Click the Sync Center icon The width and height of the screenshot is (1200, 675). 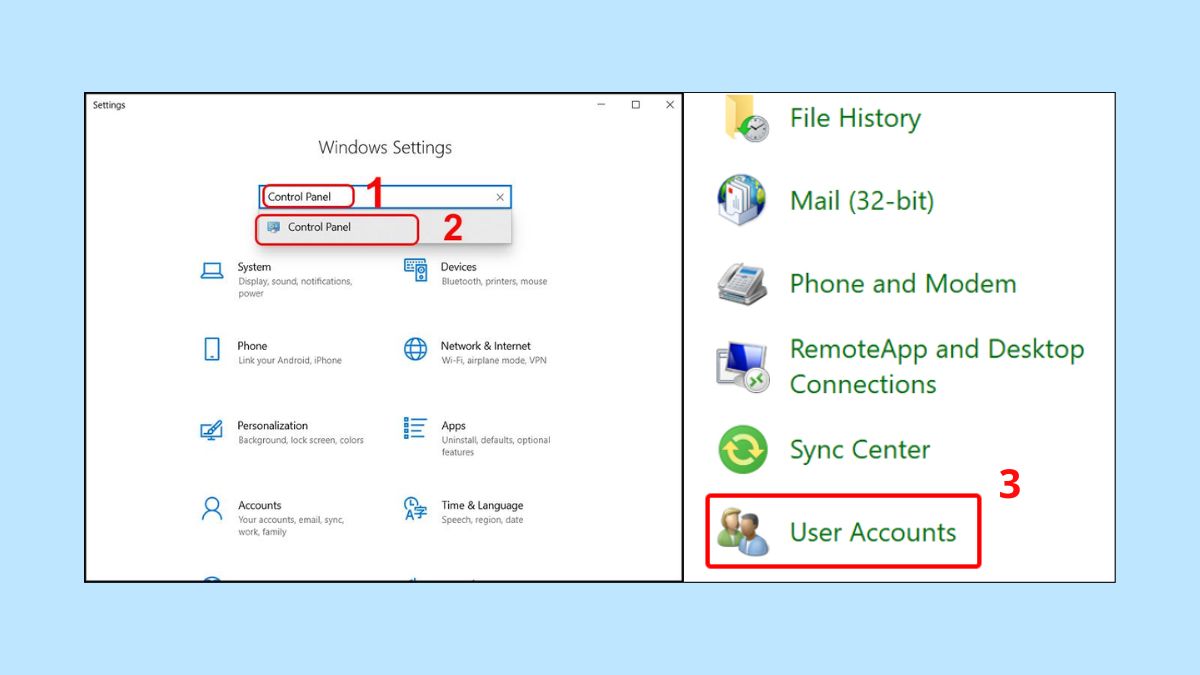743,450
